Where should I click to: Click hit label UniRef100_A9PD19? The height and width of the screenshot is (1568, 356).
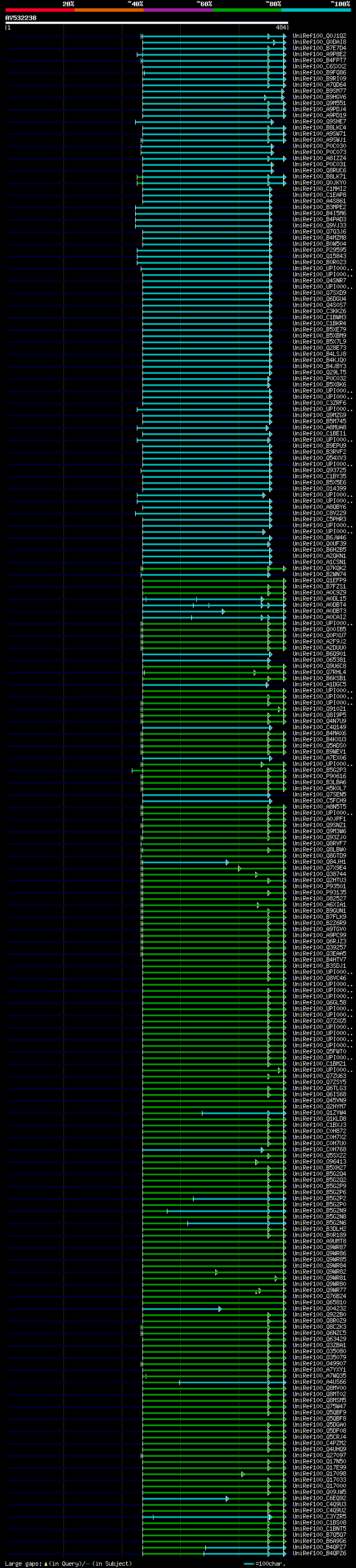pyautogui.click(x=319, y=116)
